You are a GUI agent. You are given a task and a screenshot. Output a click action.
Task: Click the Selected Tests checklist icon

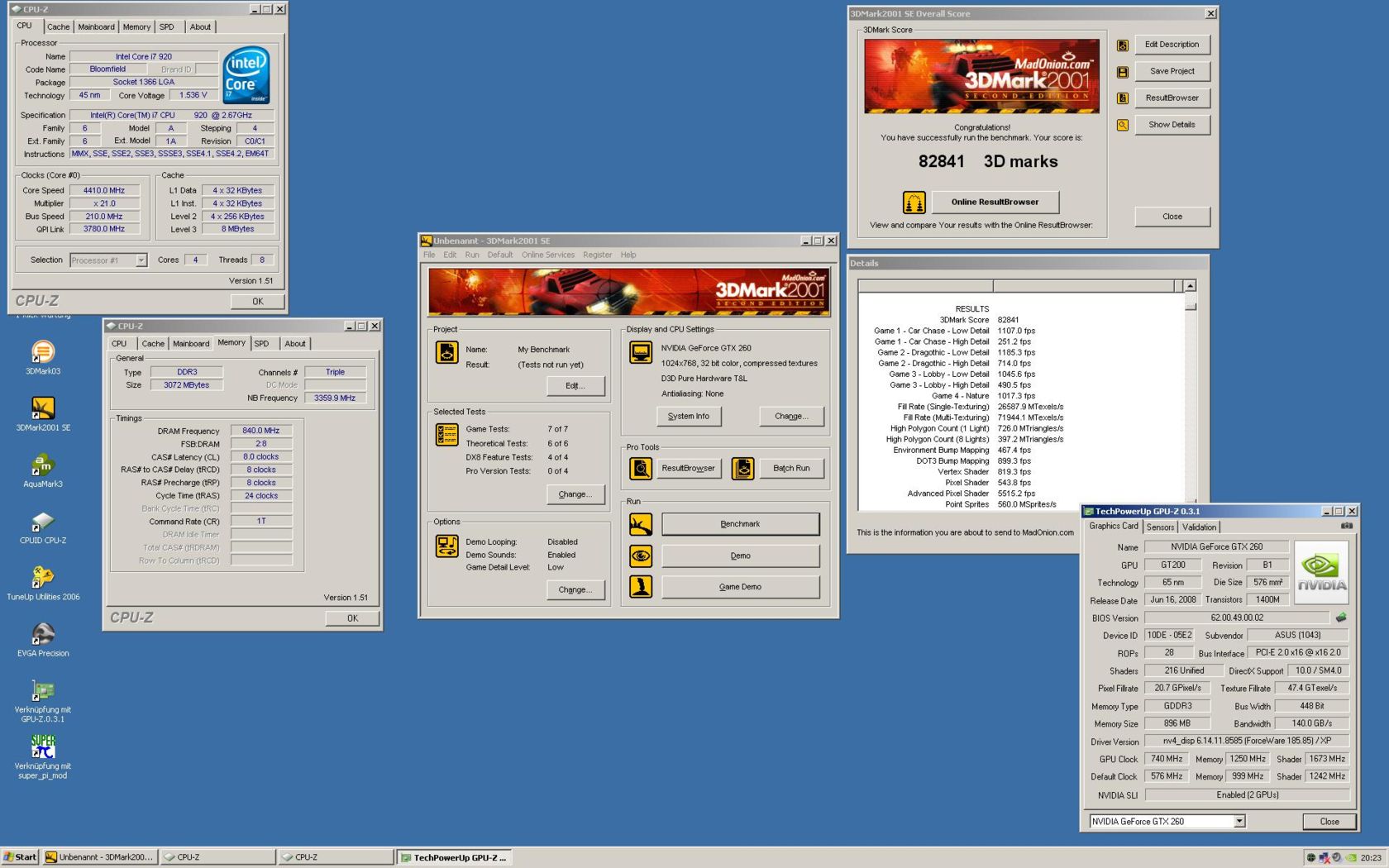click(x=446, y=434)
